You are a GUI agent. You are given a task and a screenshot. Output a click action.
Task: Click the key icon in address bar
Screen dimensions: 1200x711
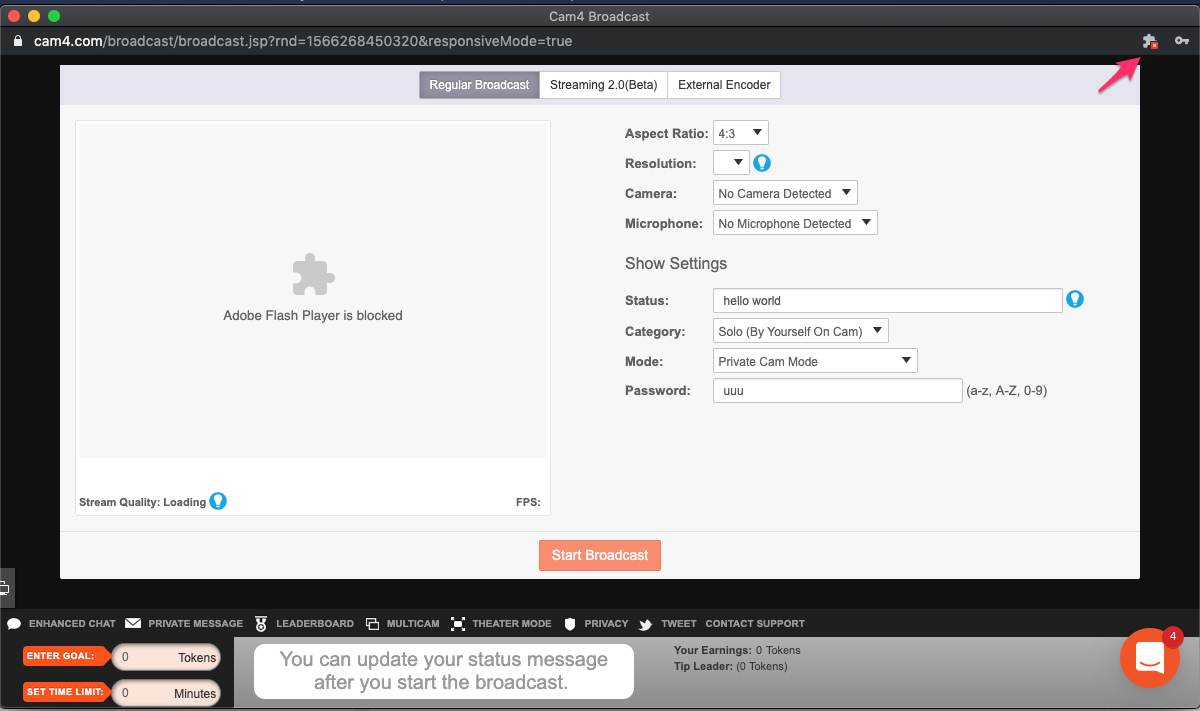1181,42
